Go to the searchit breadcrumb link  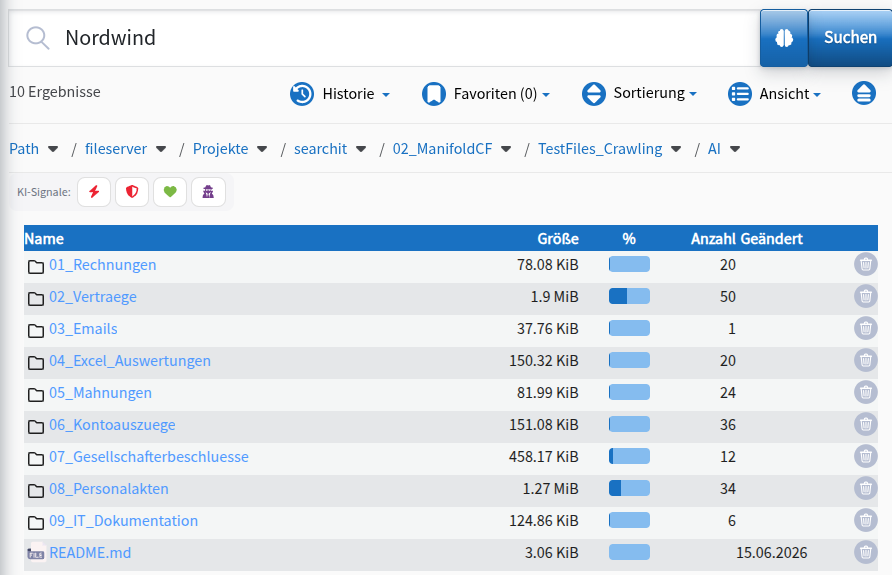click(320, 149)
